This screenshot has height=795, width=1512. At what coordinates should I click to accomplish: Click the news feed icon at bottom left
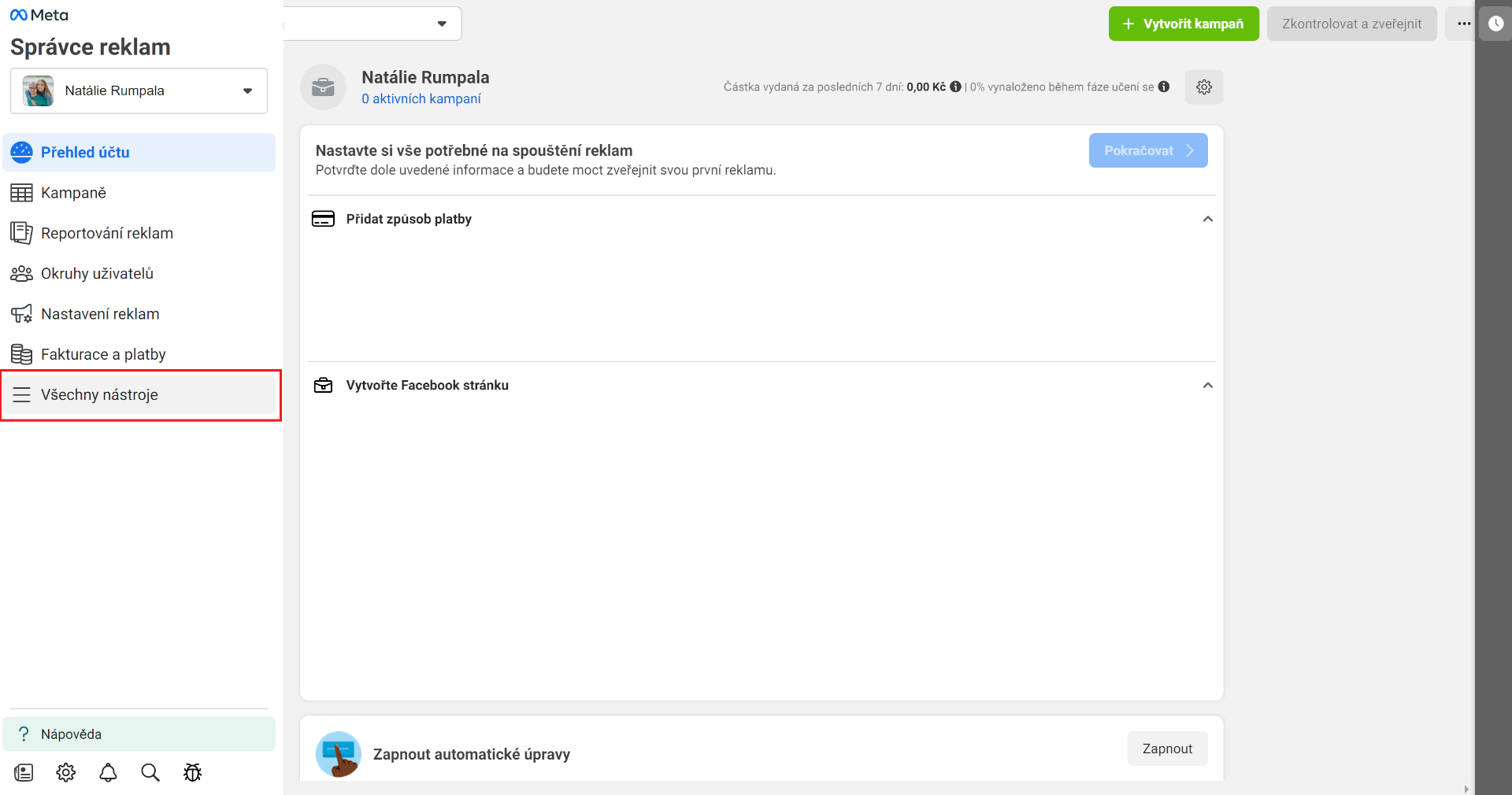point(24,772)
